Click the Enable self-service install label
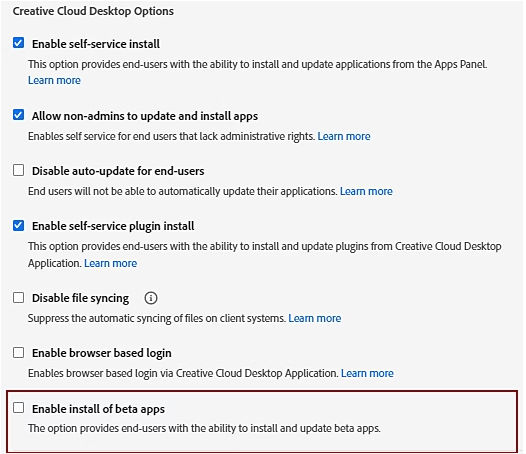The height and width of the screenshot is (454, 526). 96,44
